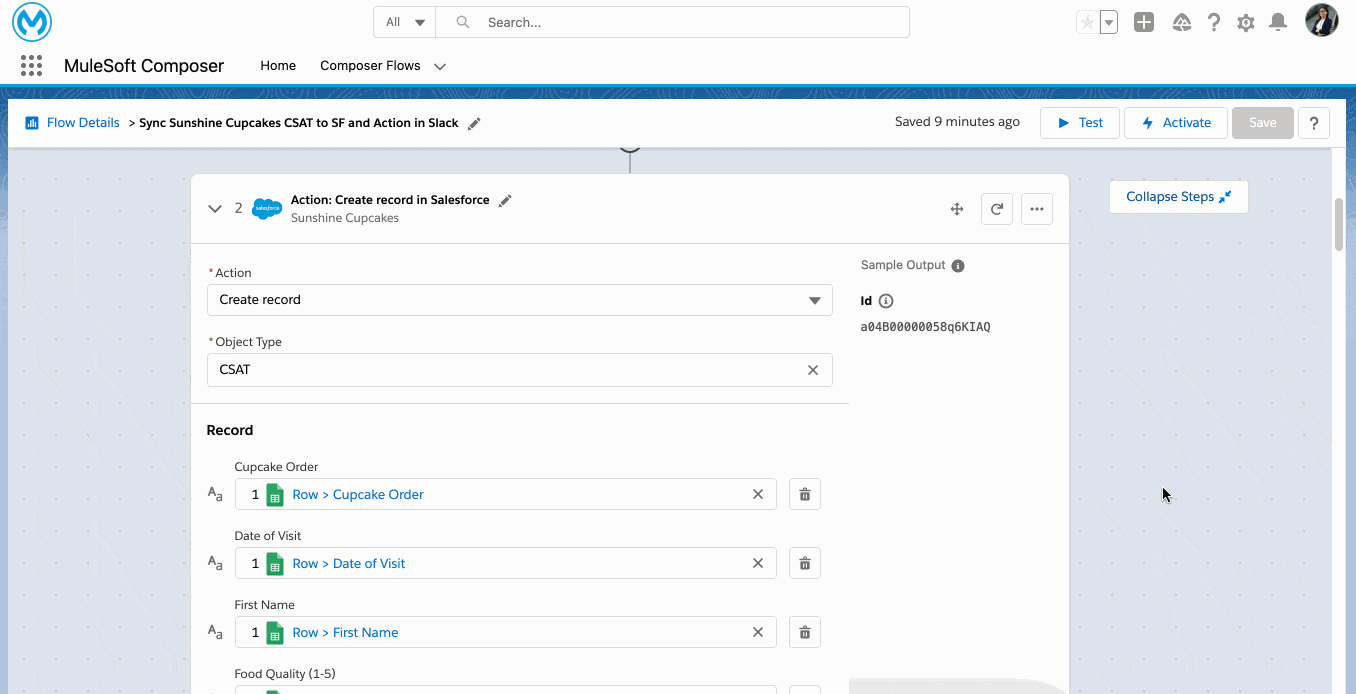Toggle First Name text type icon

(x=215, y=632)
